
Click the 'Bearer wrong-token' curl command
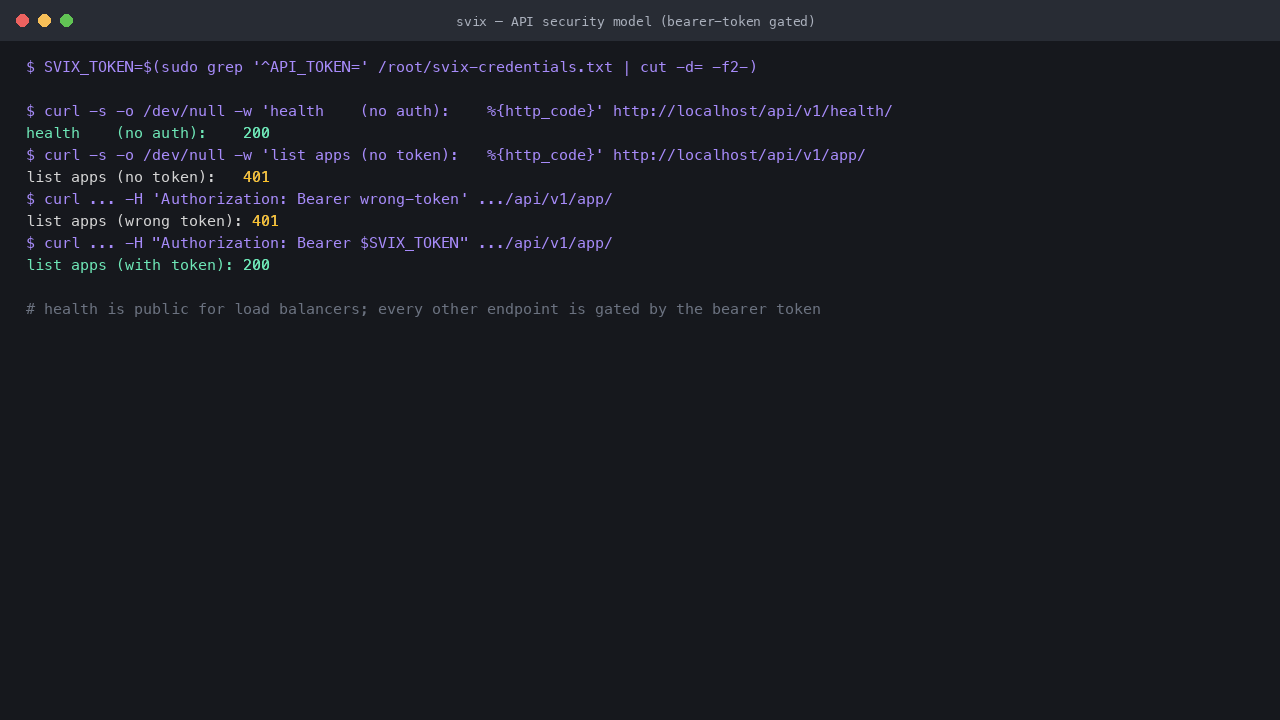(319, 199)
